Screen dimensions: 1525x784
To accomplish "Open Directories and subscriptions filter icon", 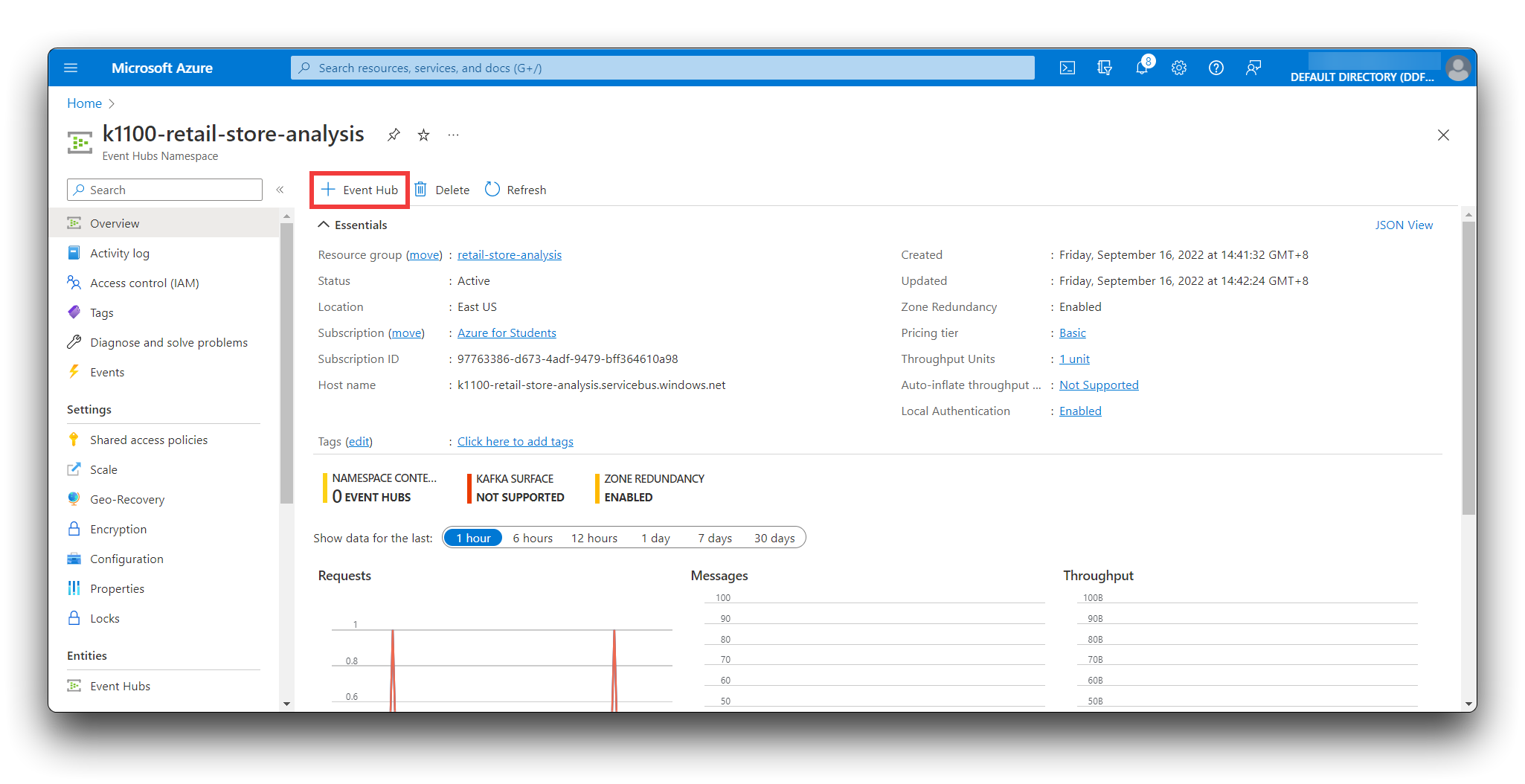I will (x=1105, y=68).
